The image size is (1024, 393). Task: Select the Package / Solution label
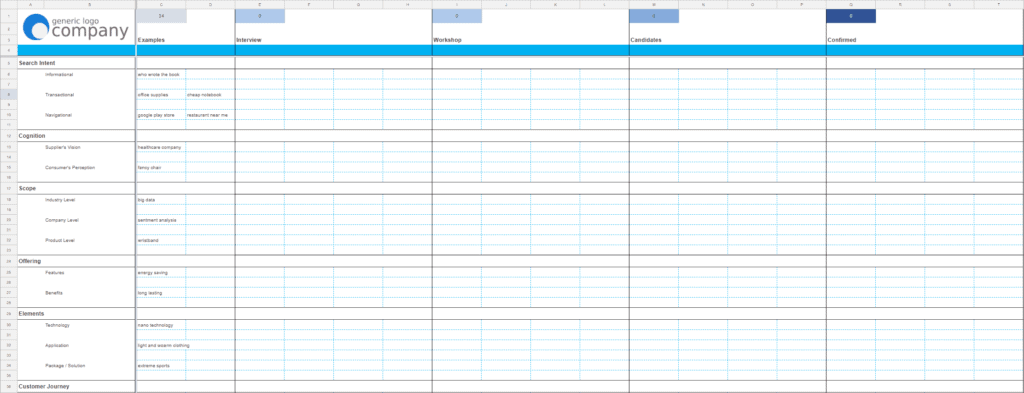[65, 366]
